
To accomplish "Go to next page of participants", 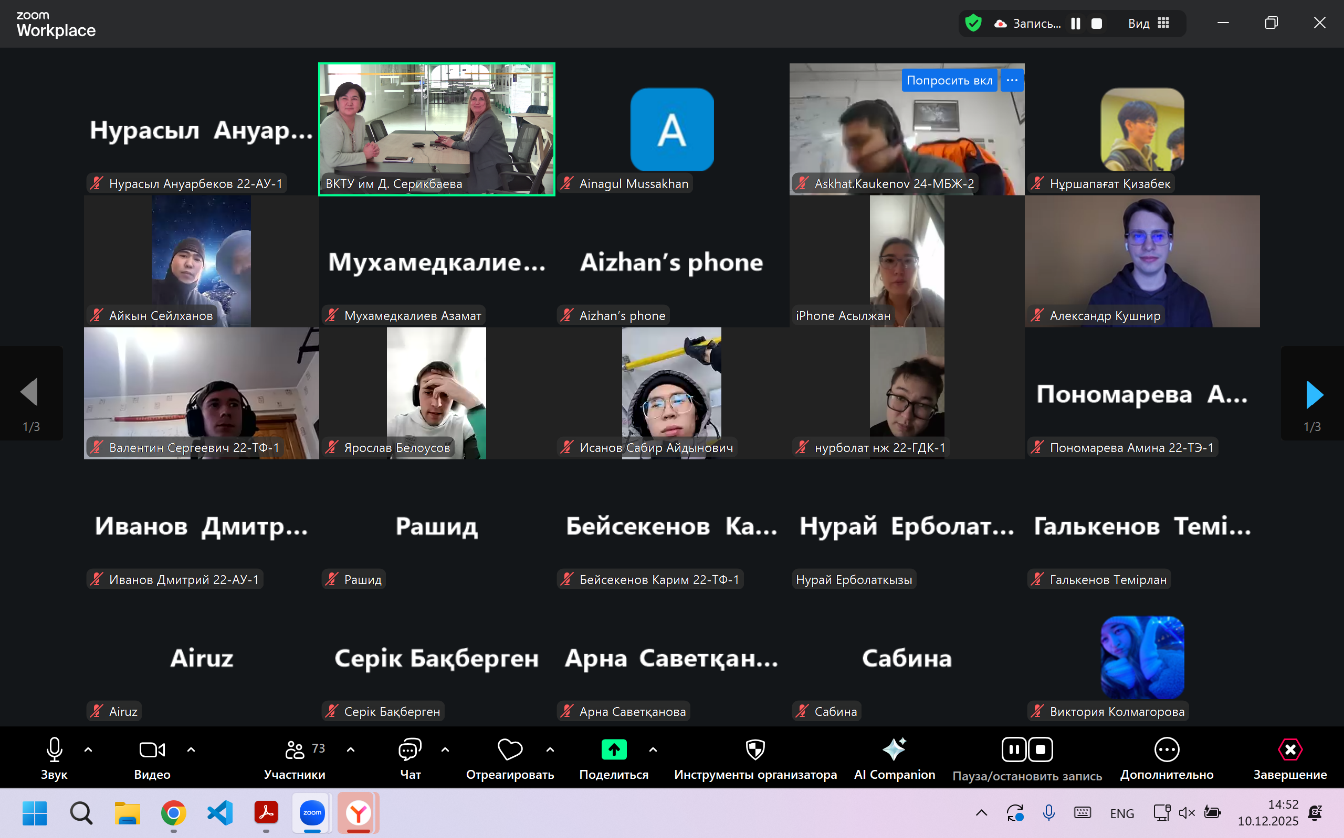I will tap(1314, 394).
